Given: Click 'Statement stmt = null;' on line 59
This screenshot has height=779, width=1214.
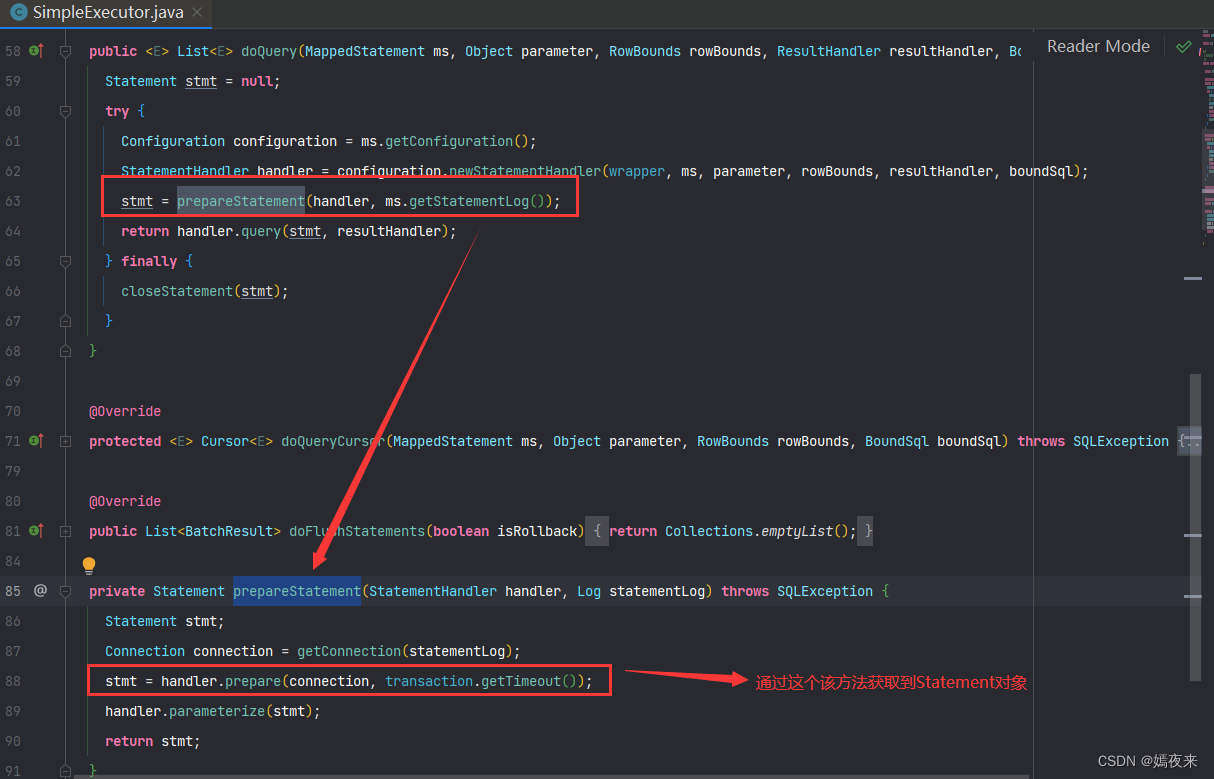Looking at the screenshot, I should (x=193, y=81).
